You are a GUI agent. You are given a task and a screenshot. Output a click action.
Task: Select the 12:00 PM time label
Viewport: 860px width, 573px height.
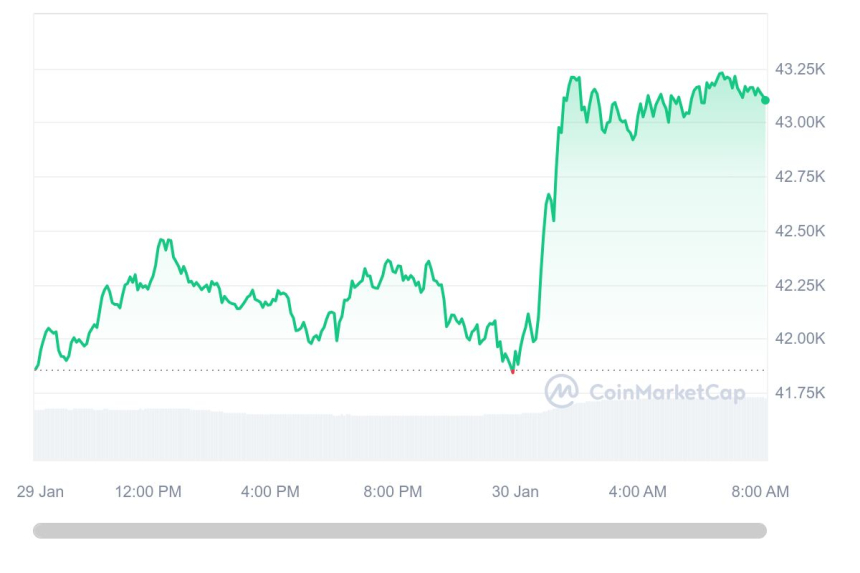[148, 492]
